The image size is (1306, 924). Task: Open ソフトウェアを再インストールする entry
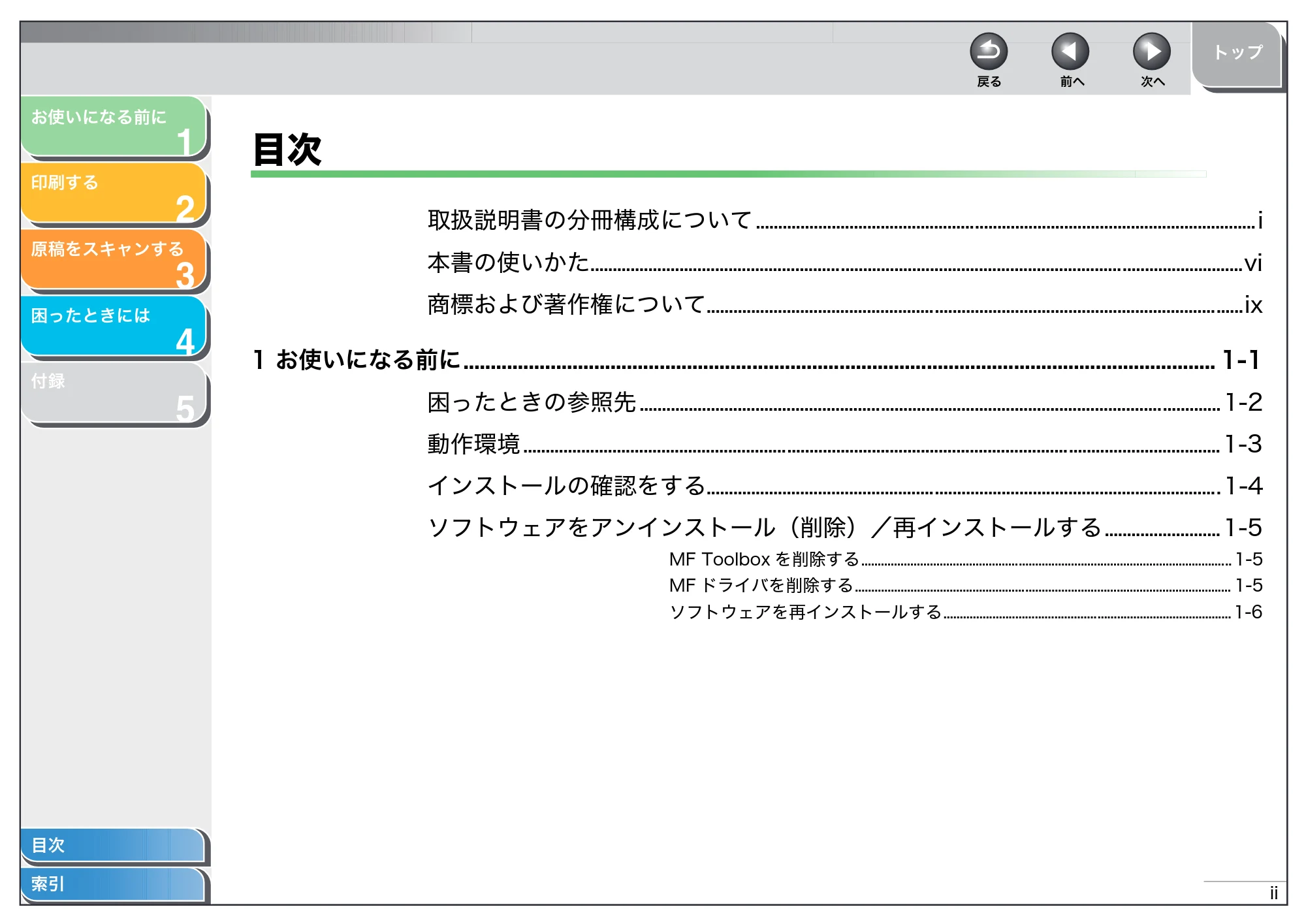[x=966, y=612]
